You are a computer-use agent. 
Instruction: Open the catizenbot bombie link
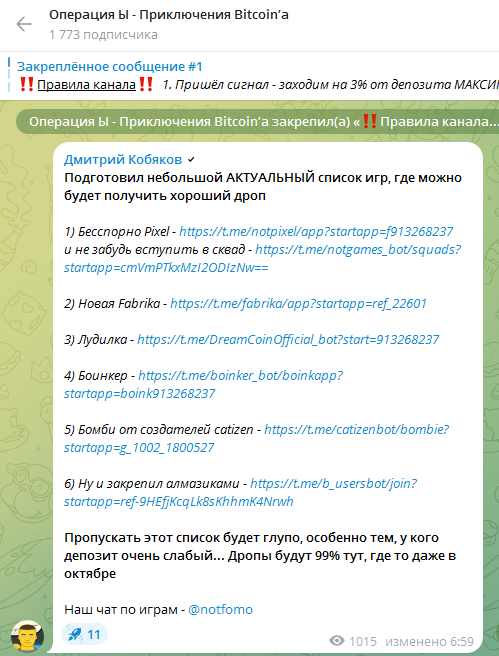[256, 438]
